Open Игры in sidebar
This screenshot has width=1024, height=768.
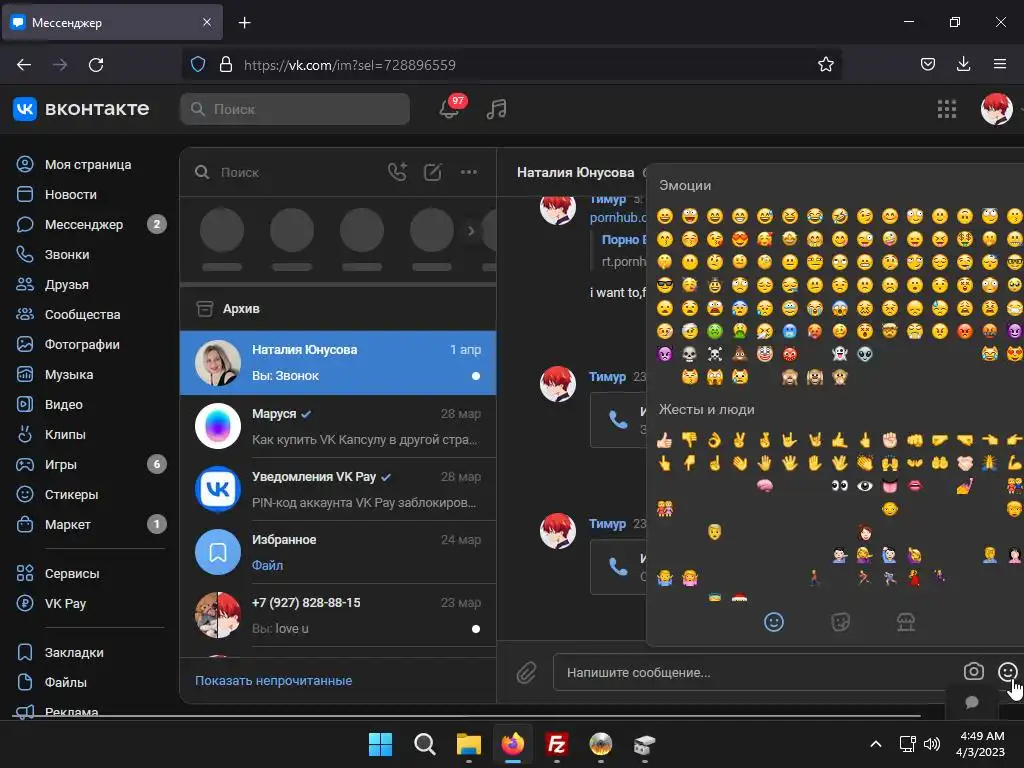pyautogui.click(x=90, y=465)
